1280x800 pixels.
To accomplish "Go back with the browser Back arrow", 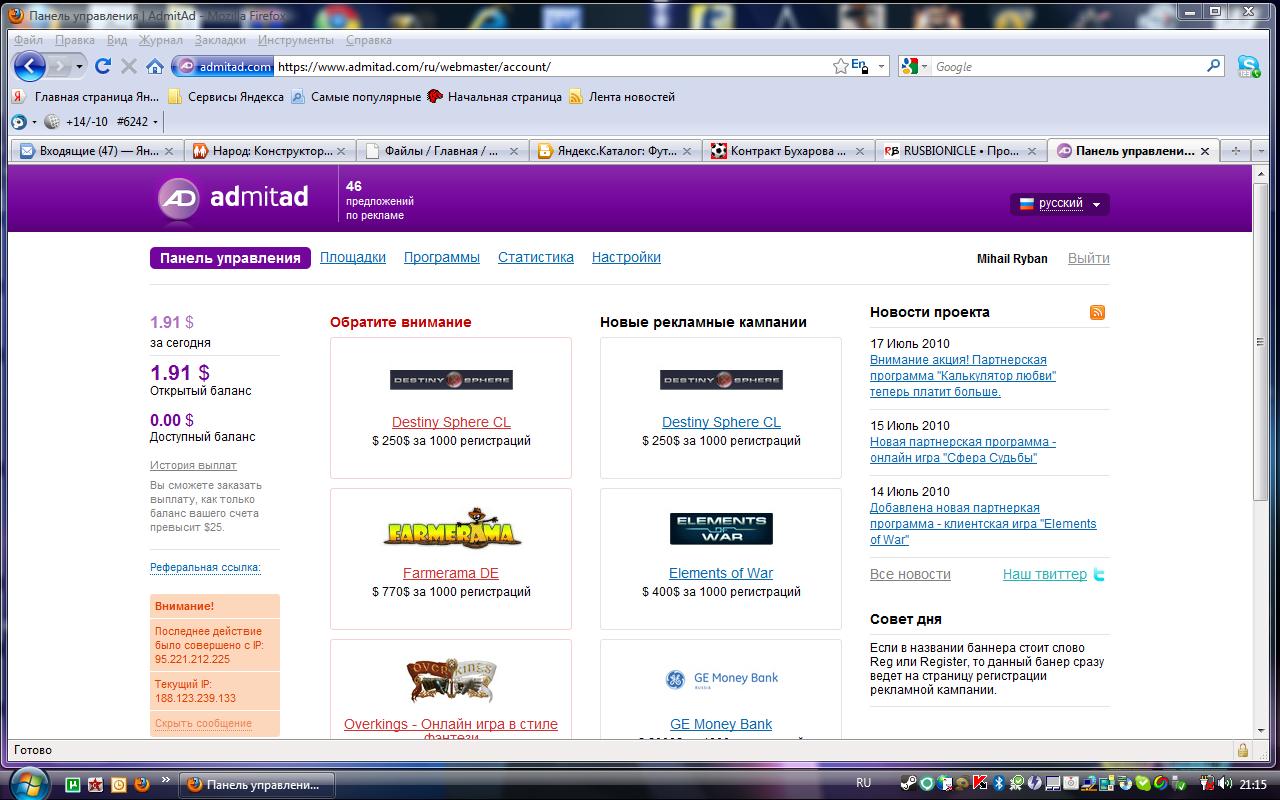I will pyautogui.click(x=30, y=67).
